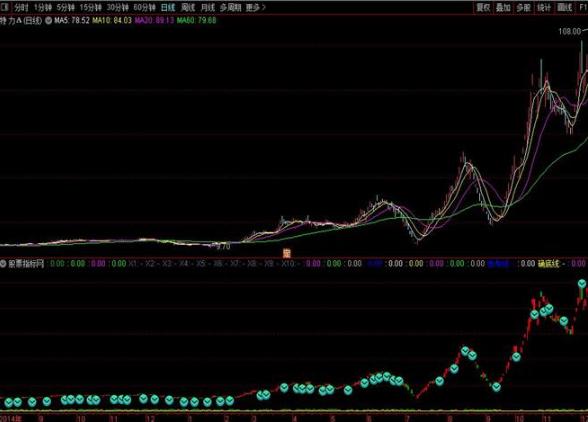Open the indicator settings icon beside 股票指标网

coord(3,264)
